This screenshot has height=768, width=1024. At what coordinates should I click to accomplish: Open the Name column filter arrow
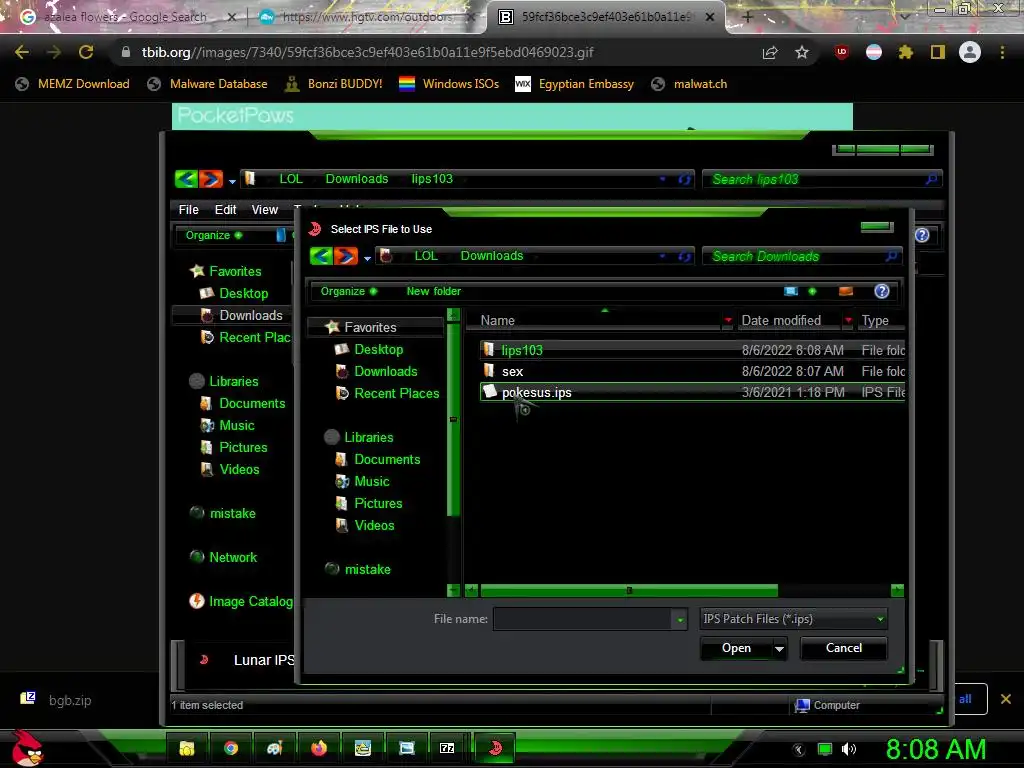coord(728,321)
